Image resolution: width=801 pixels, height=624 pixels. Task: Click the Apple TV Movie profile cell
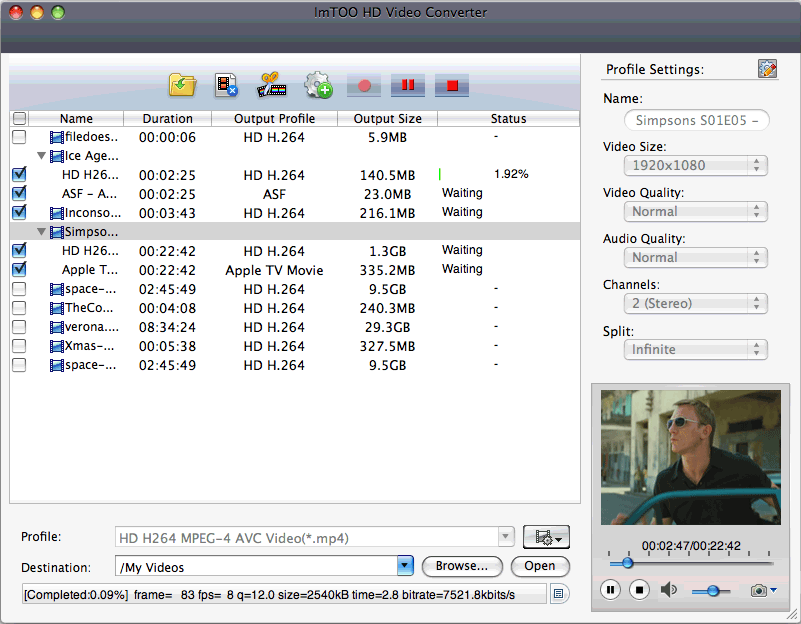pyautogui.click(x=274, y=270)
